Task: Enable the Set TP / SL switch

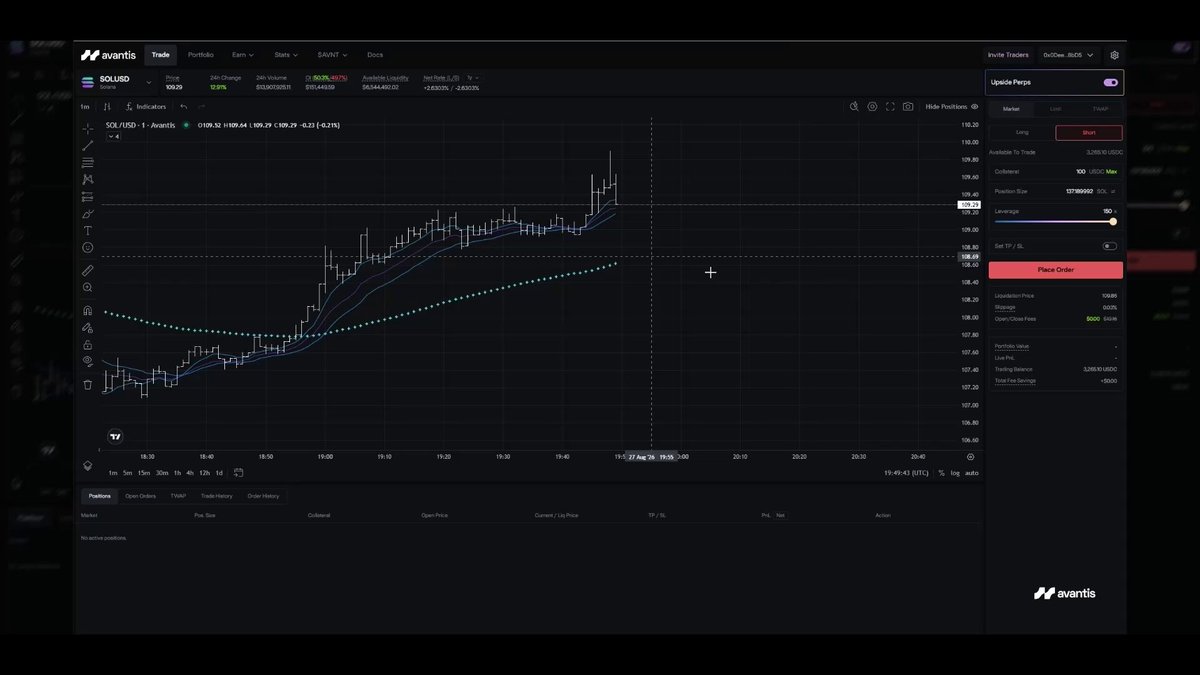Action: (x=1110, y=246)
